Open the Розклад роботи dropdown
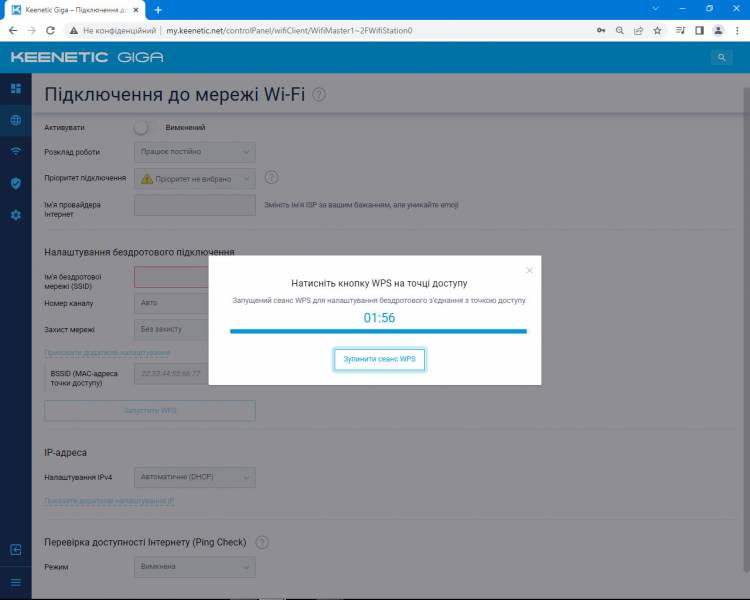This screenshot has height=600, width=750. click(x=195, y=152)
